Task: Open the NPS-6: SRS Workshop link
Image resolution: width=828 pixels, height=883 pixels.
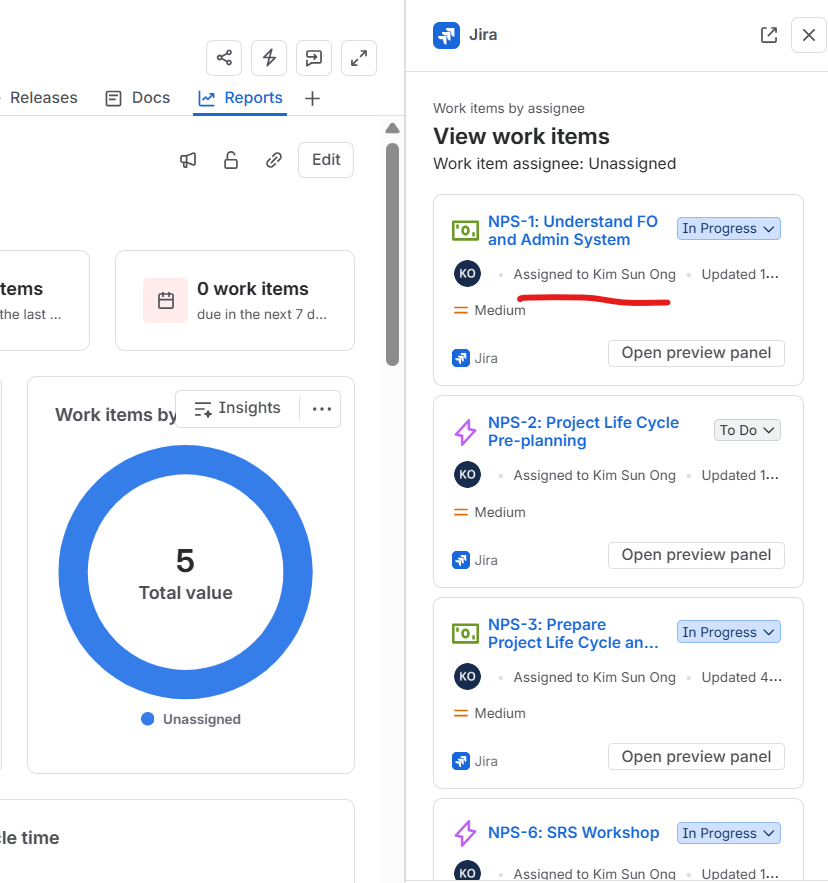Action: tap(573, 832)
